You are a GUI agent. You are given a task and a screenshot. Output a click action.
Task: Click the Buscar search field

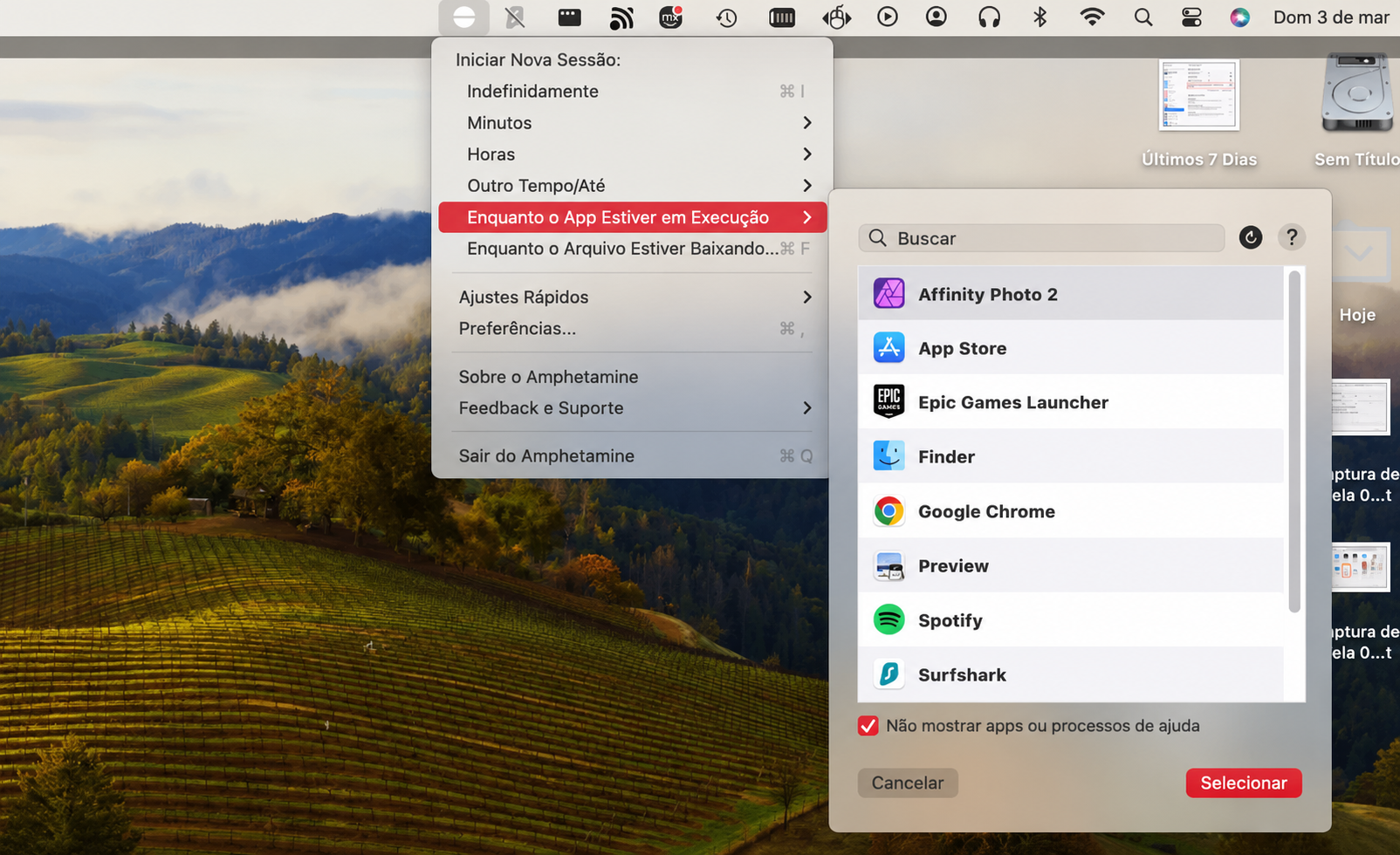coord(1041,238)
